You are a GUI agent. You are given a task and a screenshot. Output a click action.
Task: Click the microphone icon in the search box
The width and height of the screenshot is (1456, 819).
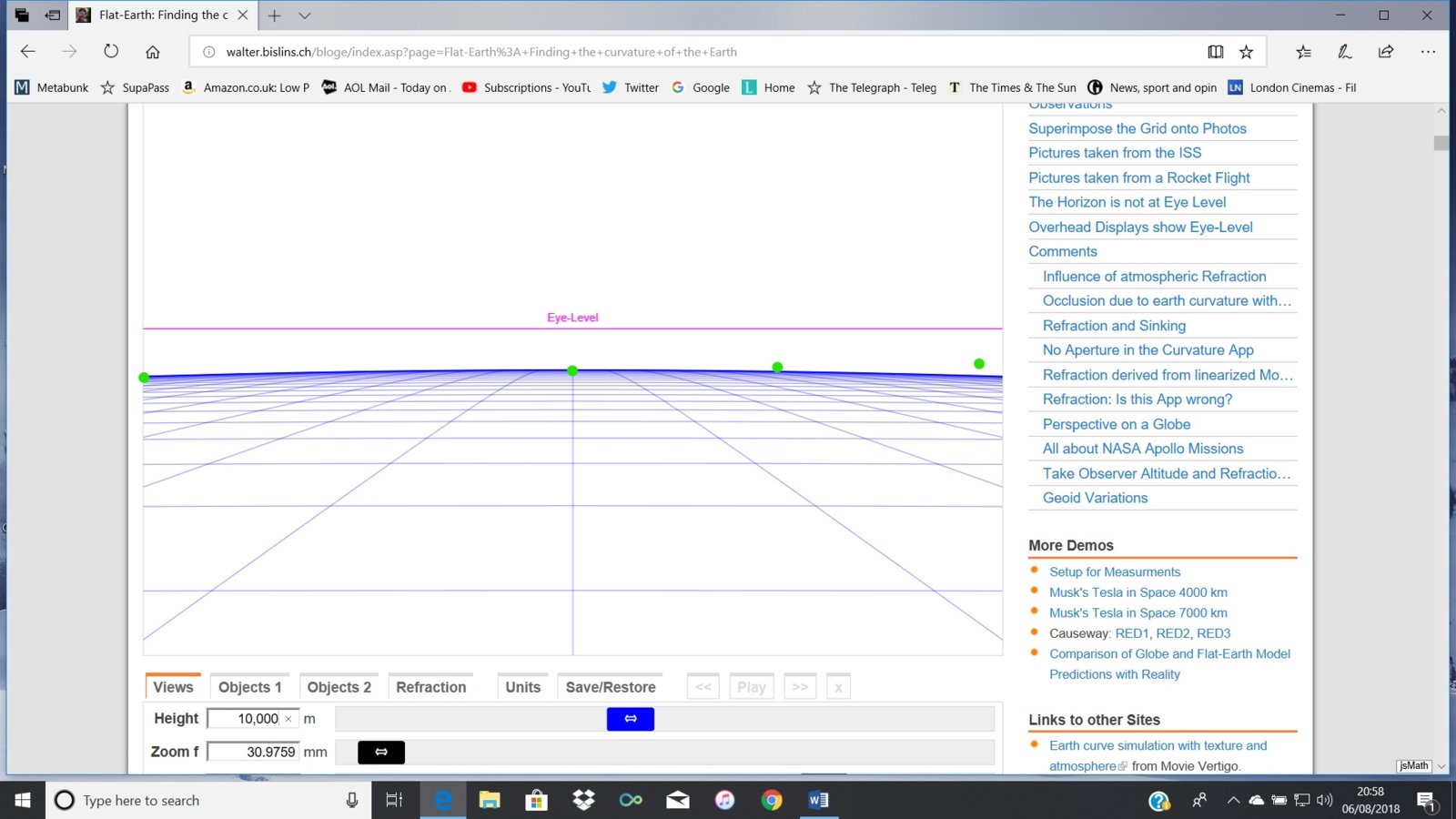pyautogui.click(x=351, y=800)
